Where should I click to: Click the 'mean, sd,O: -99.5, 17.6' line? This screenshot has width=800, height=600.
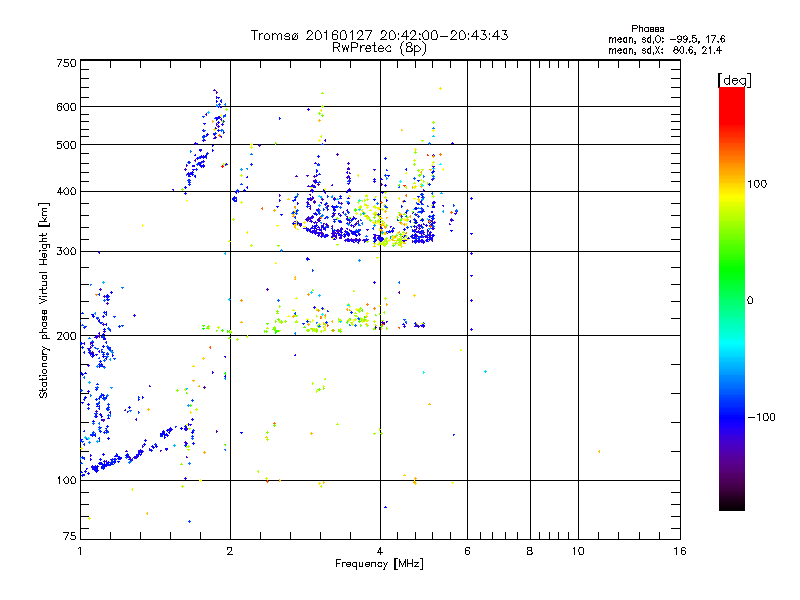point(666,39)
